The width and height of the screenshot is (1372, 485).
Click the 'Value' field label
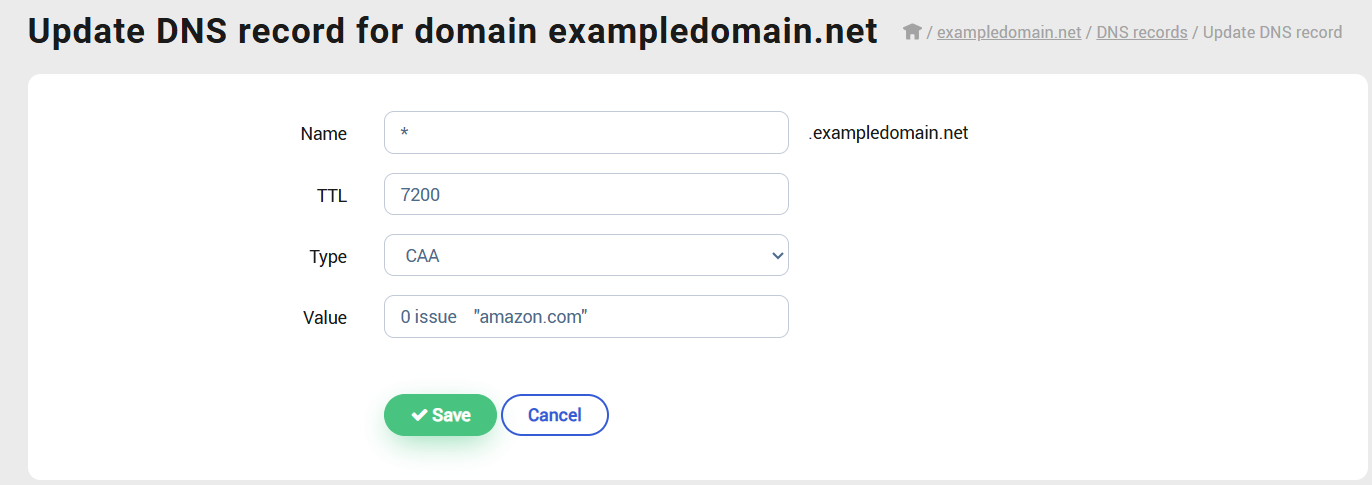point(324,318)
